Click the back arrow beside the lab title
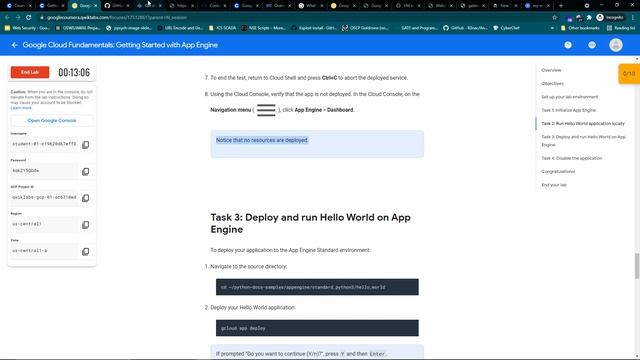Viewport: 640px width, 360px height. point(15,45)
